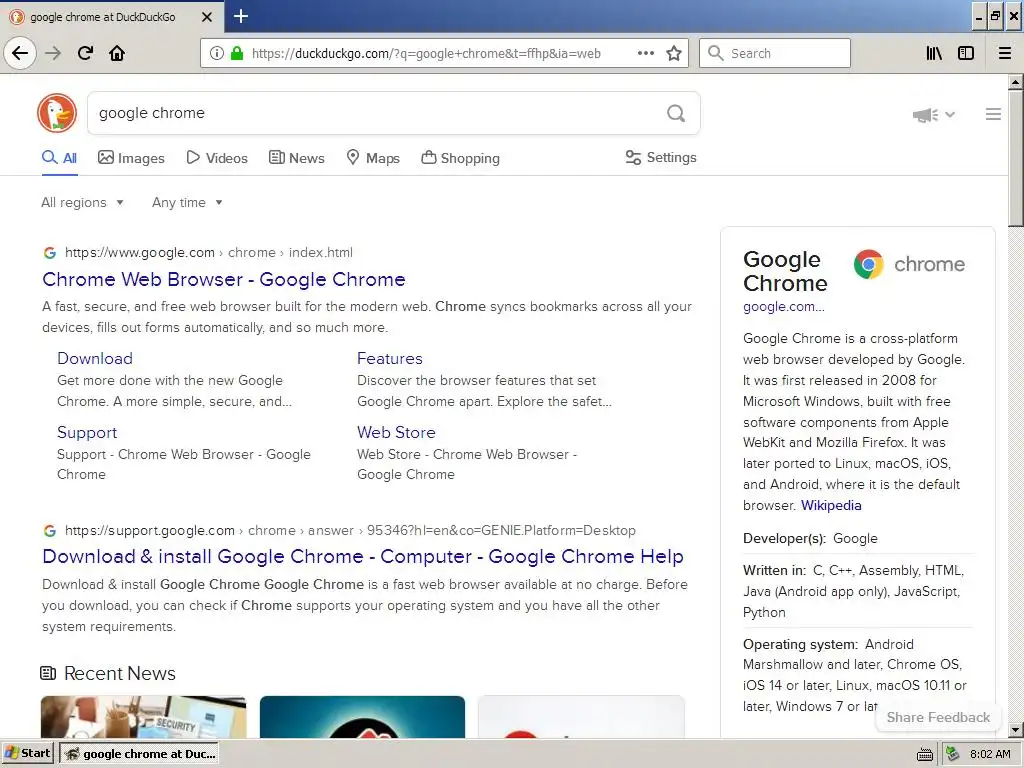Click the Google favicon beside www.google.com result
The width and height of the screenshot is (1024, 768).
pos(50,253)
